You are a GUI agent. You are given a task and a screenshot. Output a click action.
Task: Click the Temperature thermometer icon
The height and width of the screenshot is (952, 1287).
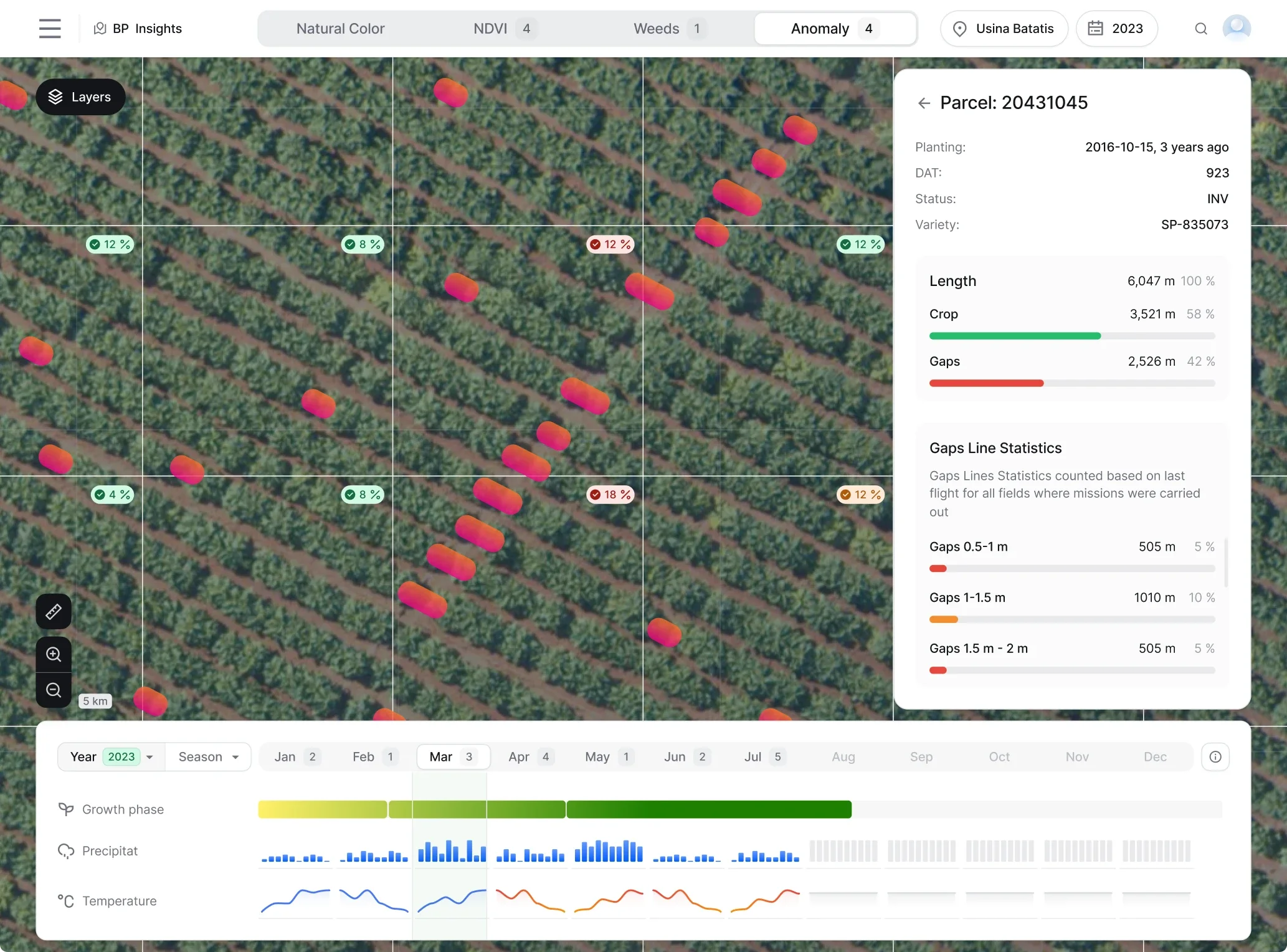click(x=65, y=900)
